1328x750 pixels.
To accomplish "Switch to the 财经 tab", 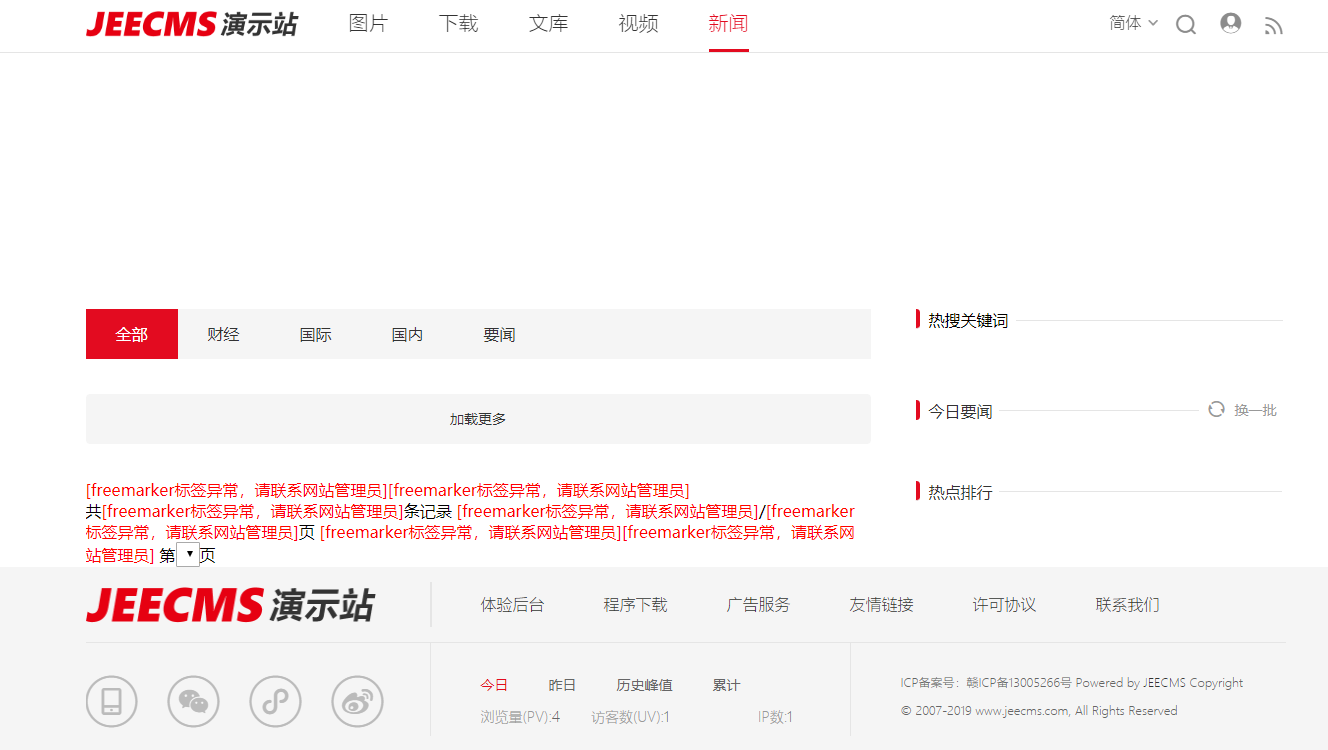I will tap(224, 334).
